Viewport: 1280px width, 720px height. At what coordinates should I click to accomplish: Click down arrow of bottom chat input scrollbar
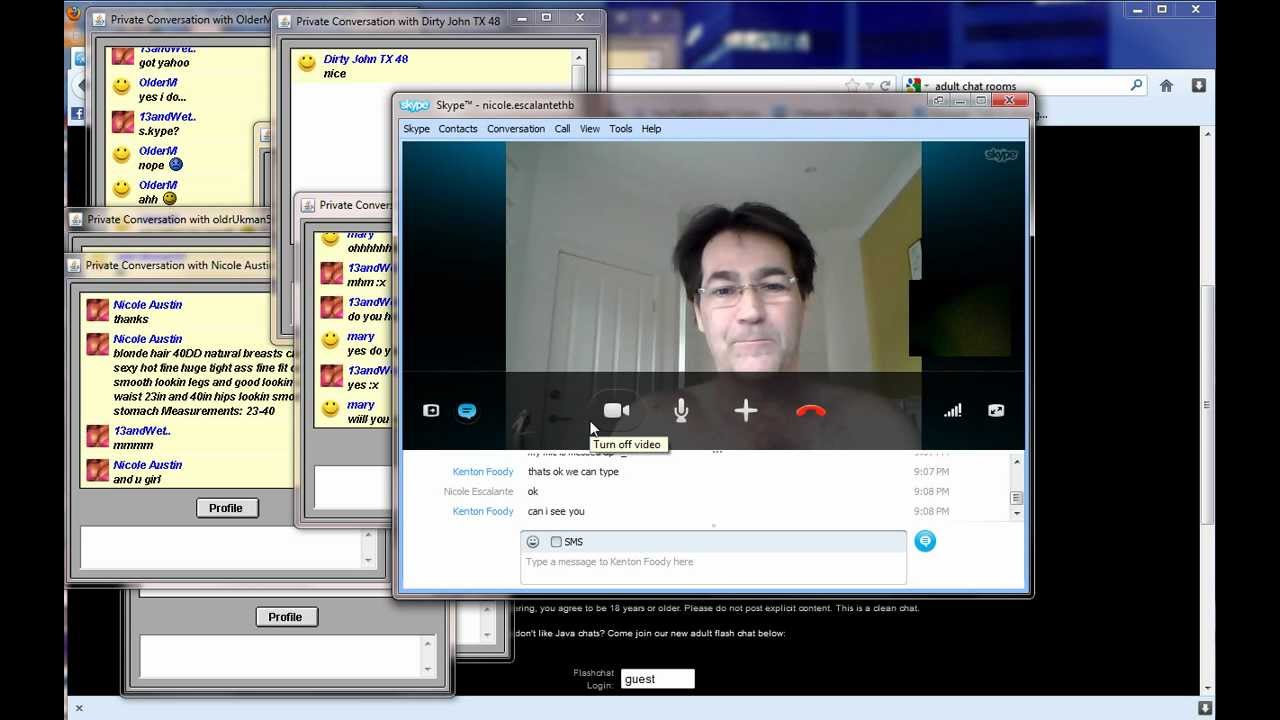428,669
